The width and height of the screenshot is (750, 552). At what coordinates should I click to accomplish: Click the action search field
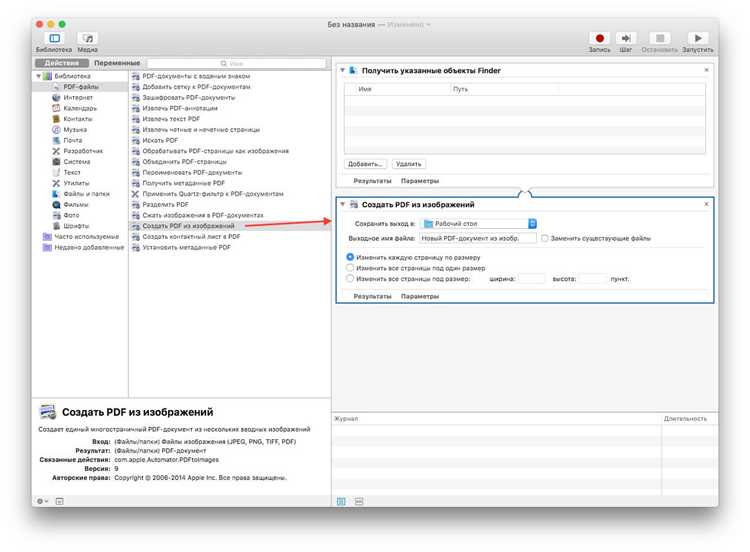pyautogui.click(x=237, y=63)
